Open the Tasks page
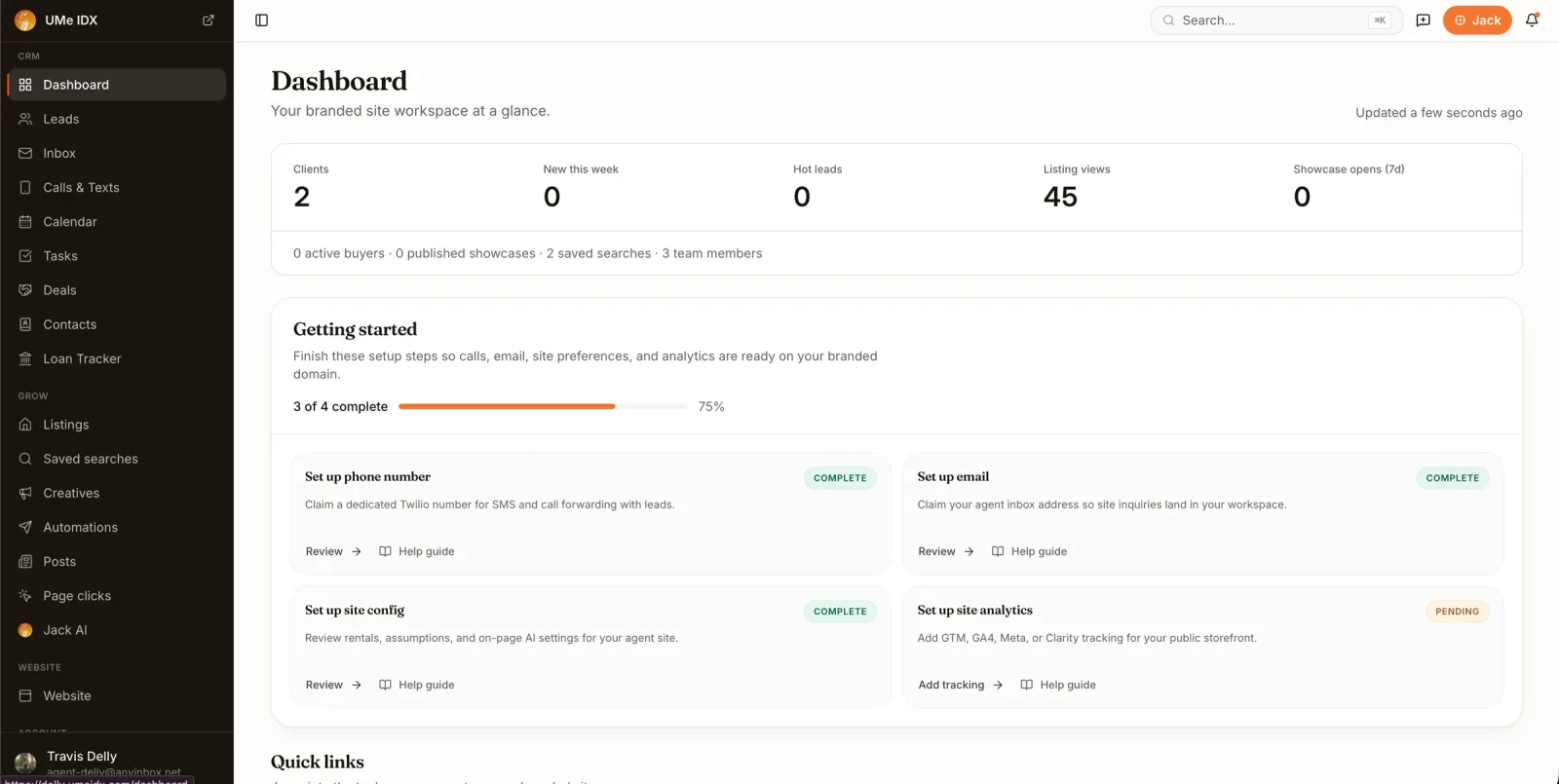This screenshot has width=1559, height=784. (117, 256)
